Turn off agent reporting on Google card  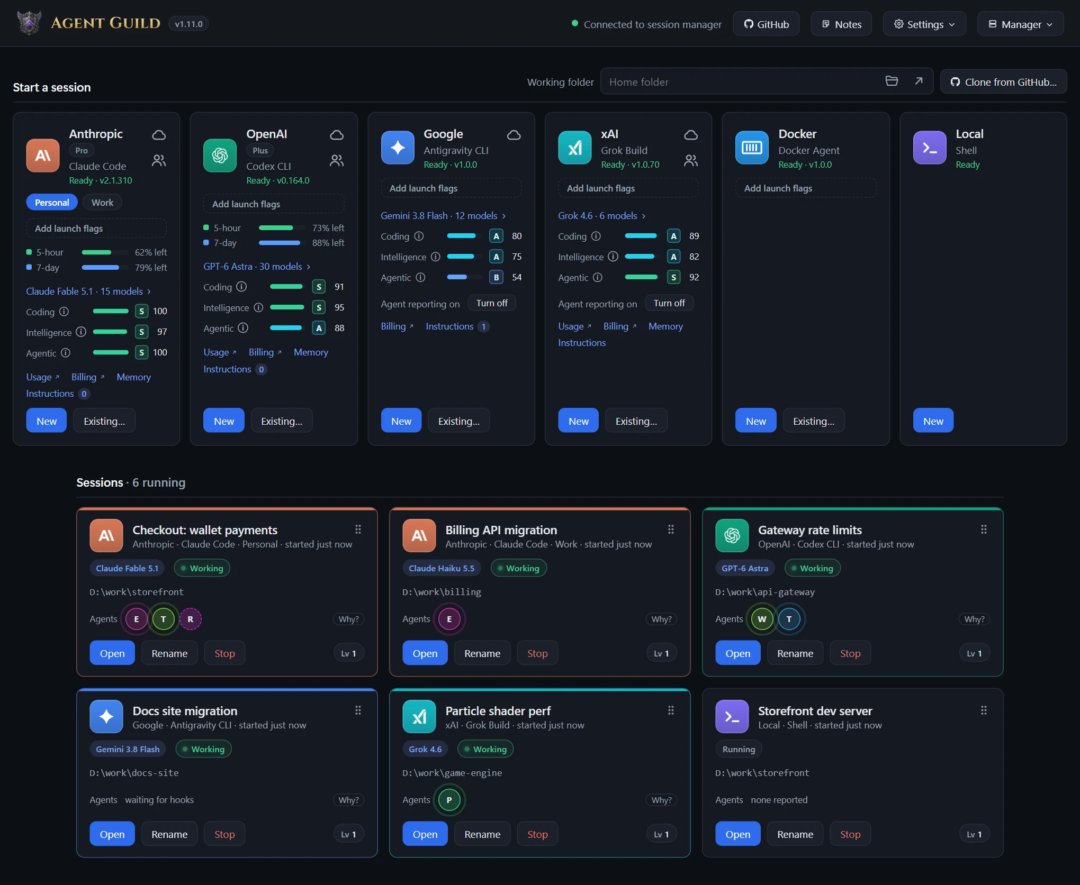click(x=492, y=303)
